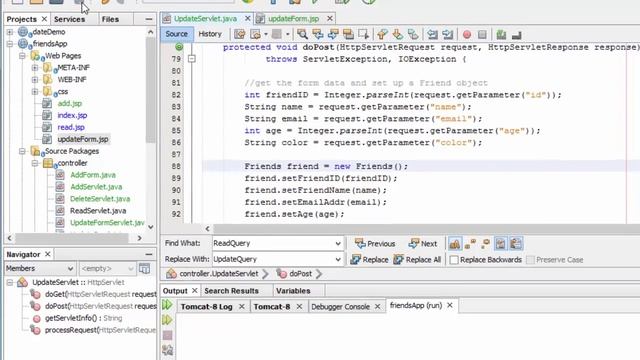Toggle Rectangular Selection in editor toolbar
Viewport: 640px width, 360px height.
click(x=363, y=34)
